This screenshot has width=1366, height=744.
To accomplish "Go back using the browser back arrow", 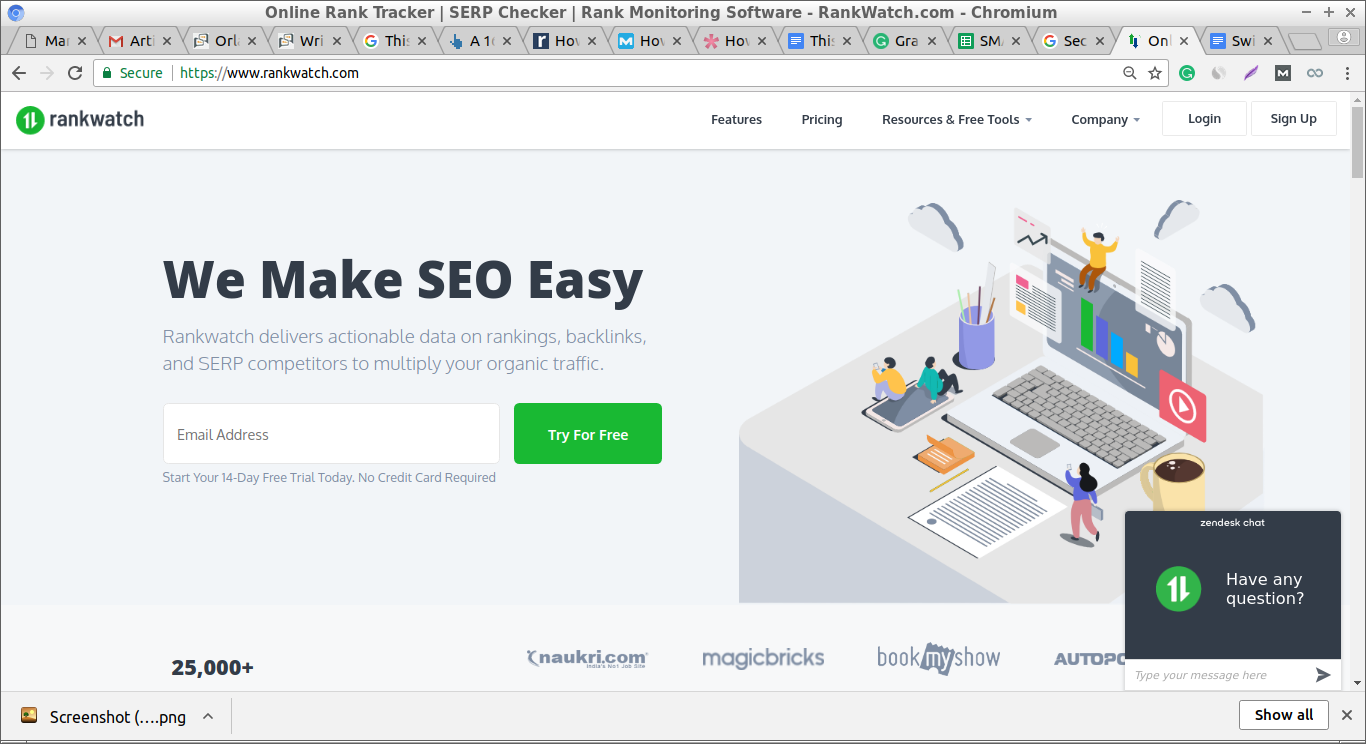I will tap(18, 73).
